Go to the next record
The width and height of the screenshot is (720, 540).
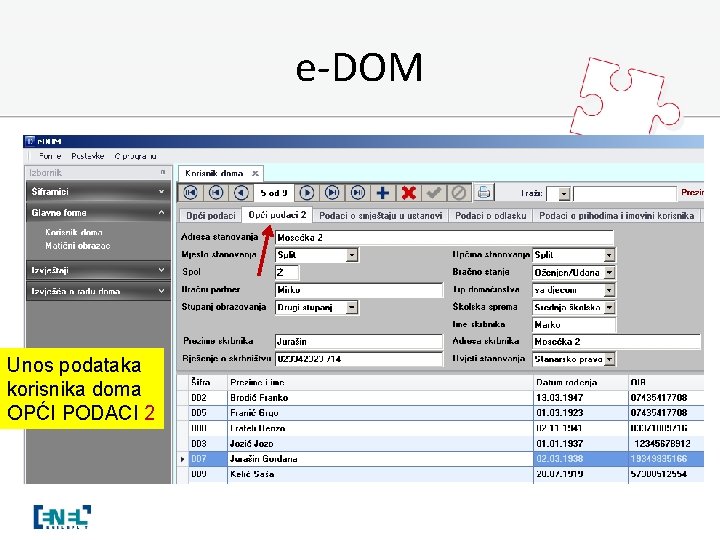coord(306,192)
